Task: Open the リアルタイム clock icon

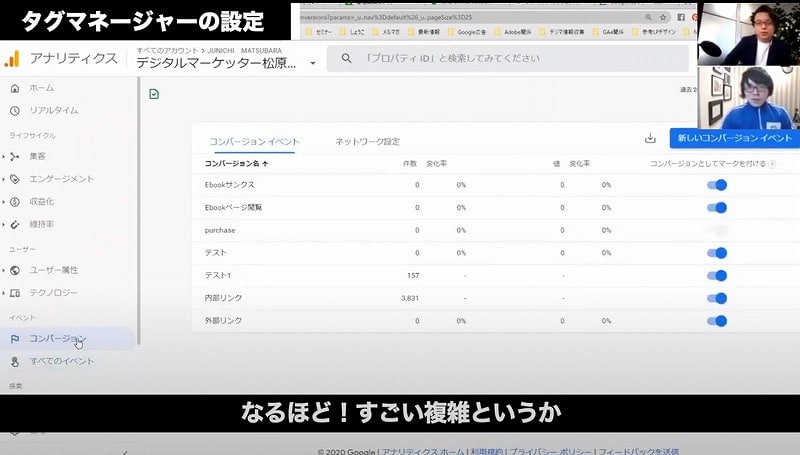Action: click(x=15, y=111)
